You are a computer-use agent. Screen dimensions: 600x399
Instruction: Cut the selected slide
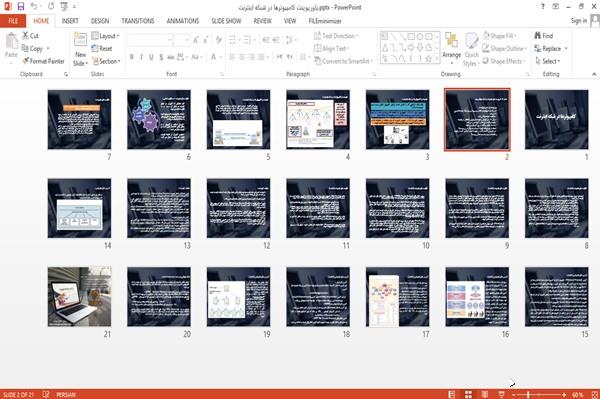tap(30, 36)
